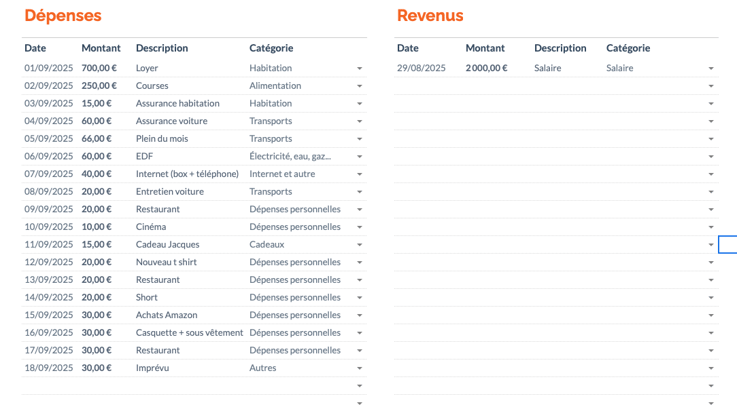Click the Salaire description cell in Revenus
This screenshot has height=407, width=737.
[x=548, y=68]
